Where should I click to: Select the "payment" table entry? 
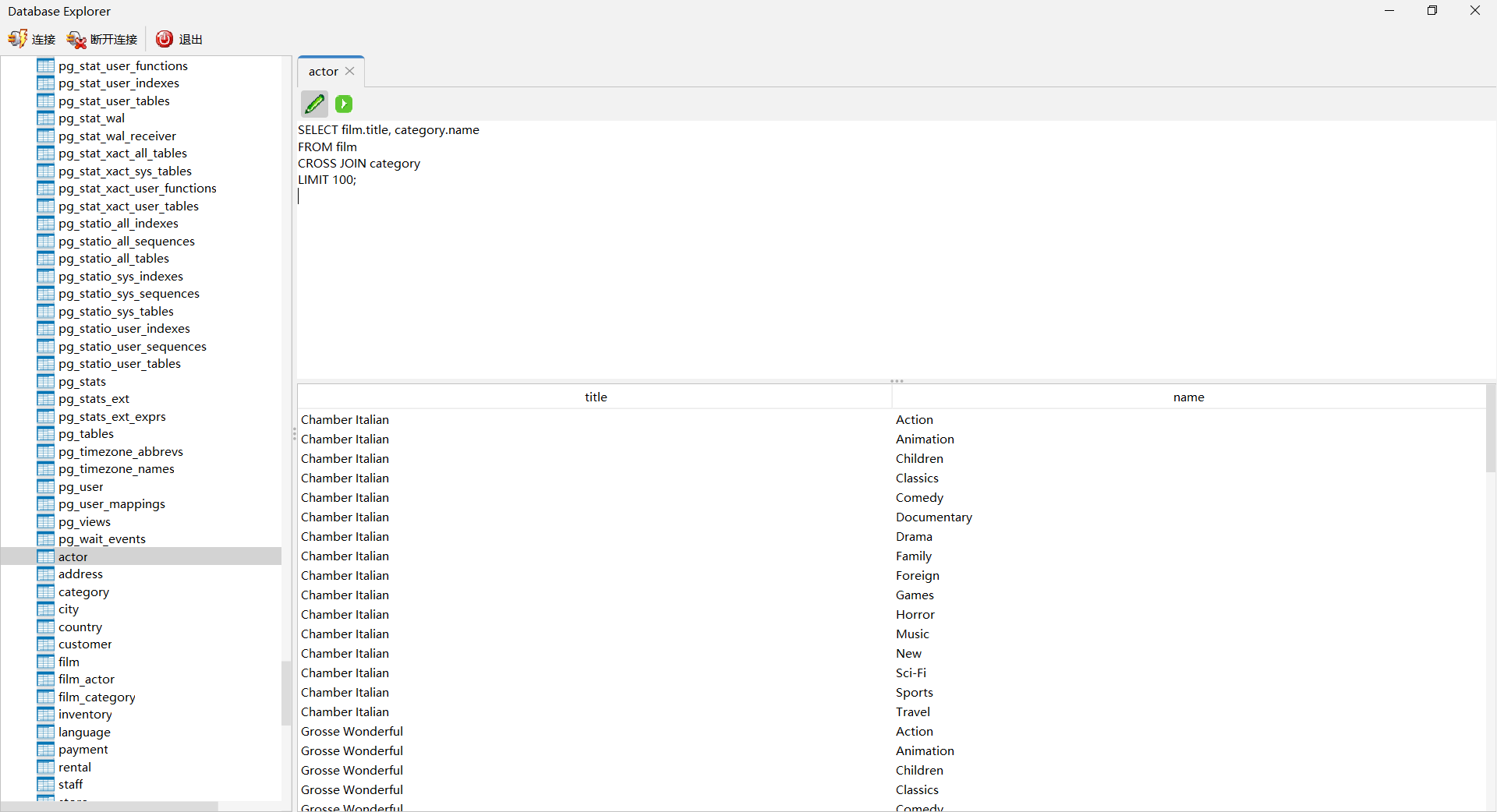pyautogui.click(x=83, y=749)
